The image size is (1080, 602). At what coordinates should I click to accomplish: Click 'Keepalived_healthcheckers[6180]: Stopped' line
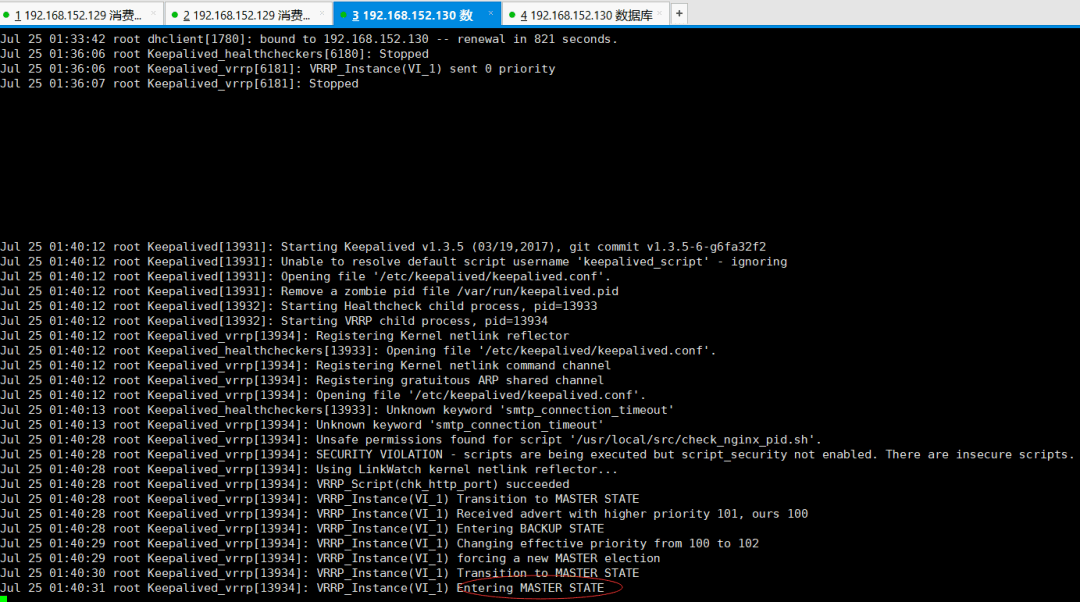click(x=214, y=54)
